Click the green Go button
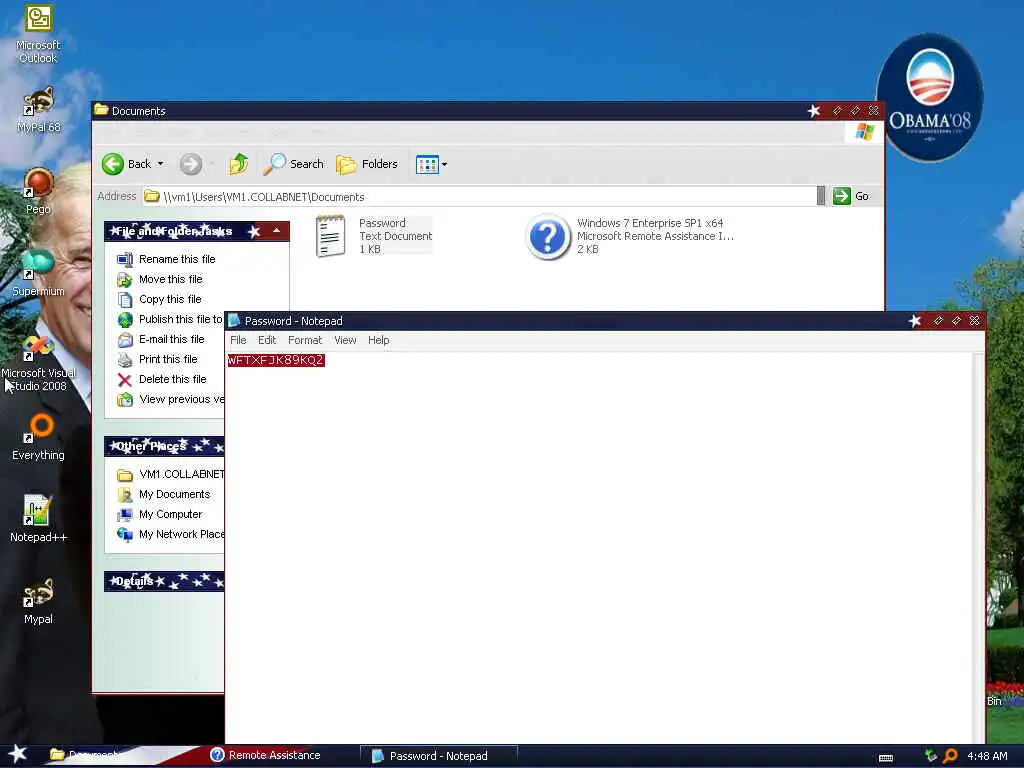The width and height of the screenshot is (1024, 768). click(x=850, y=196)
